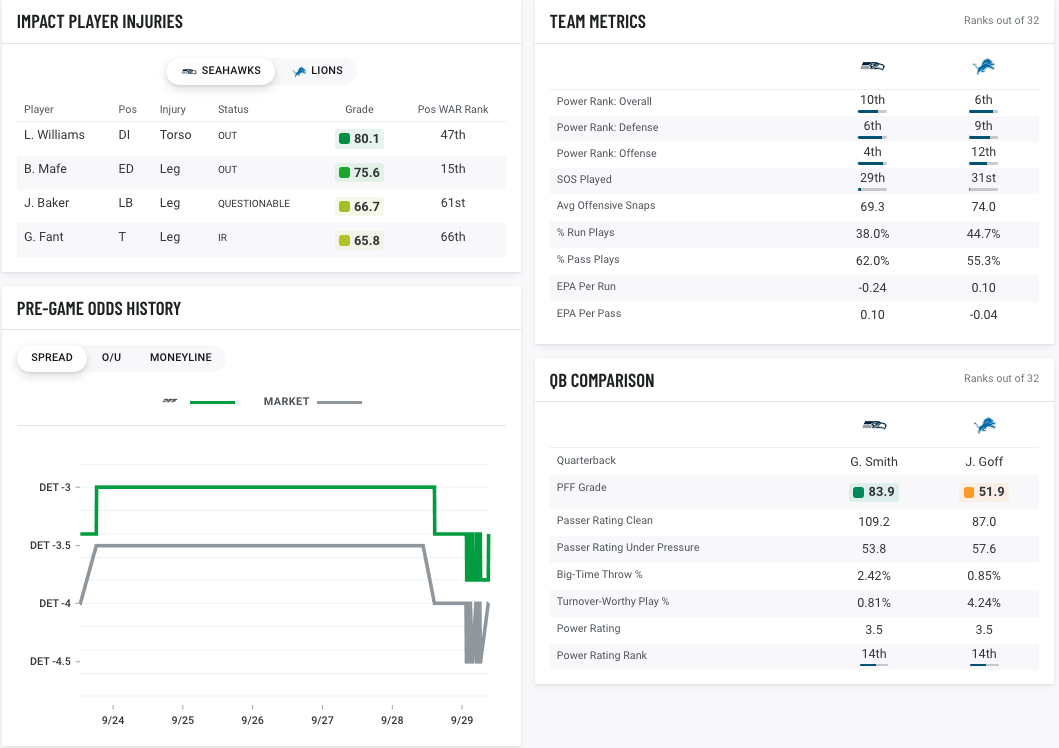Switch injuries toggle to Lions
1059x748 pixels.
(317, 71)
